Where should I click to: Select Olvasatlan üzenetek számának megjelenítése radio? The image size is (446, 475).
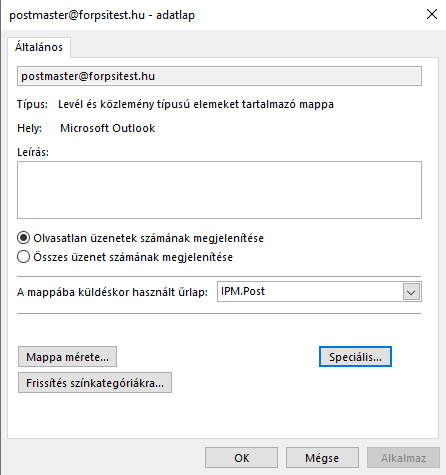pos(23,238)
